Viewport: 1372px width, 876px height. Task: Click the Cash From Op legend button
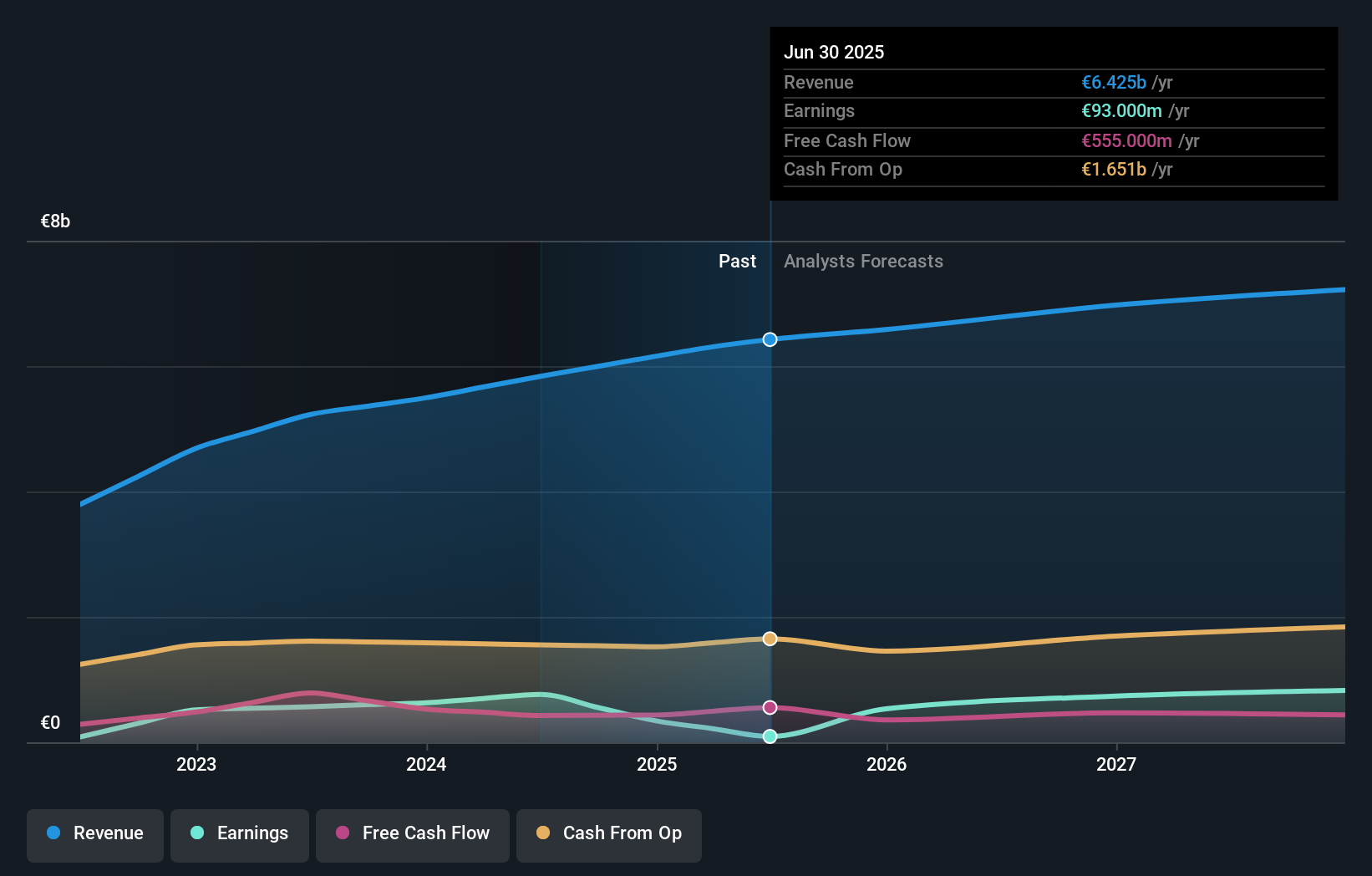(x=609, y=833)
